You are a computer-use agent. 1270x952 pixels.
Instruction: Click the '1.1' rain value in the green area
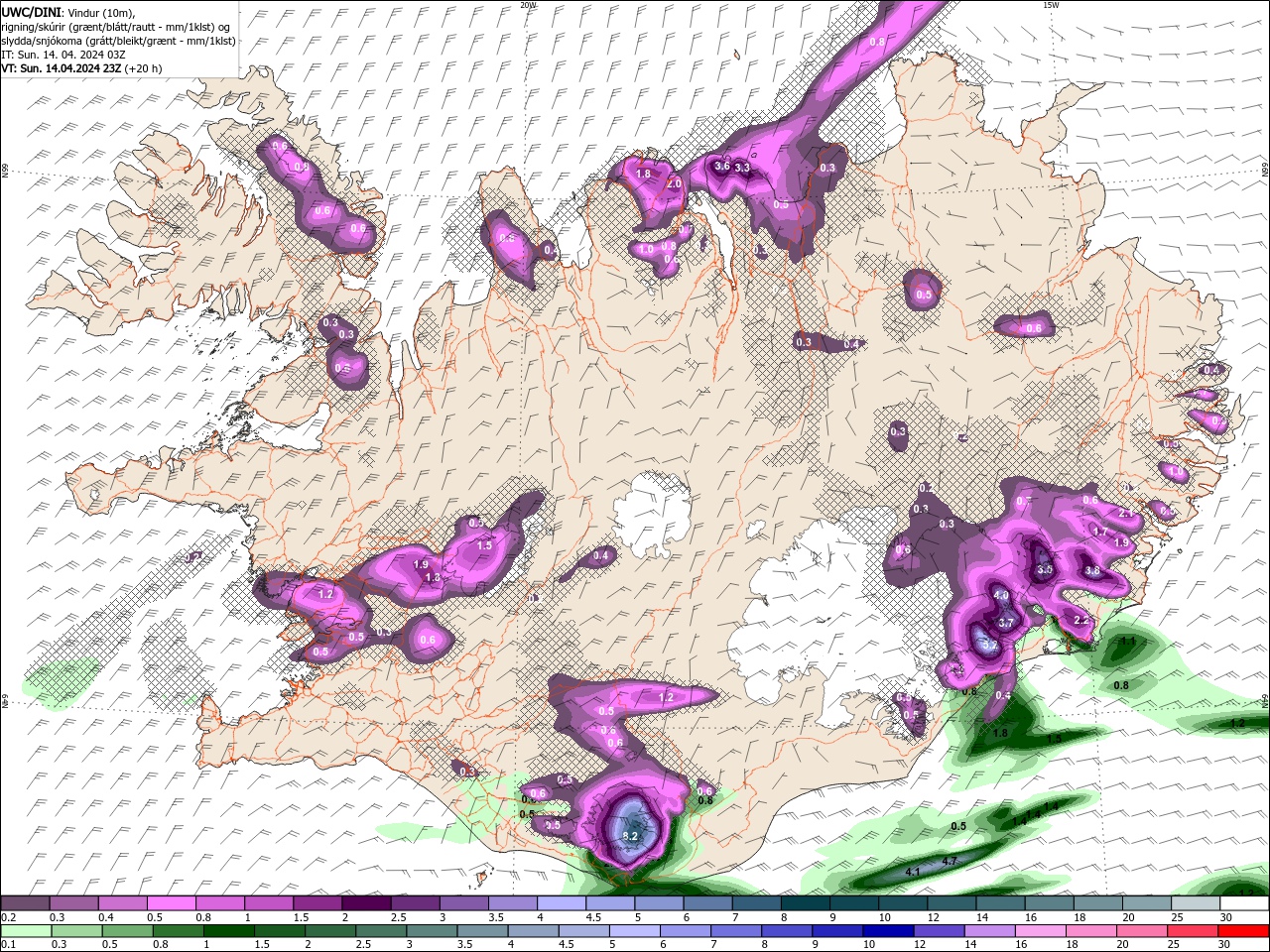tap(1127, 642)
